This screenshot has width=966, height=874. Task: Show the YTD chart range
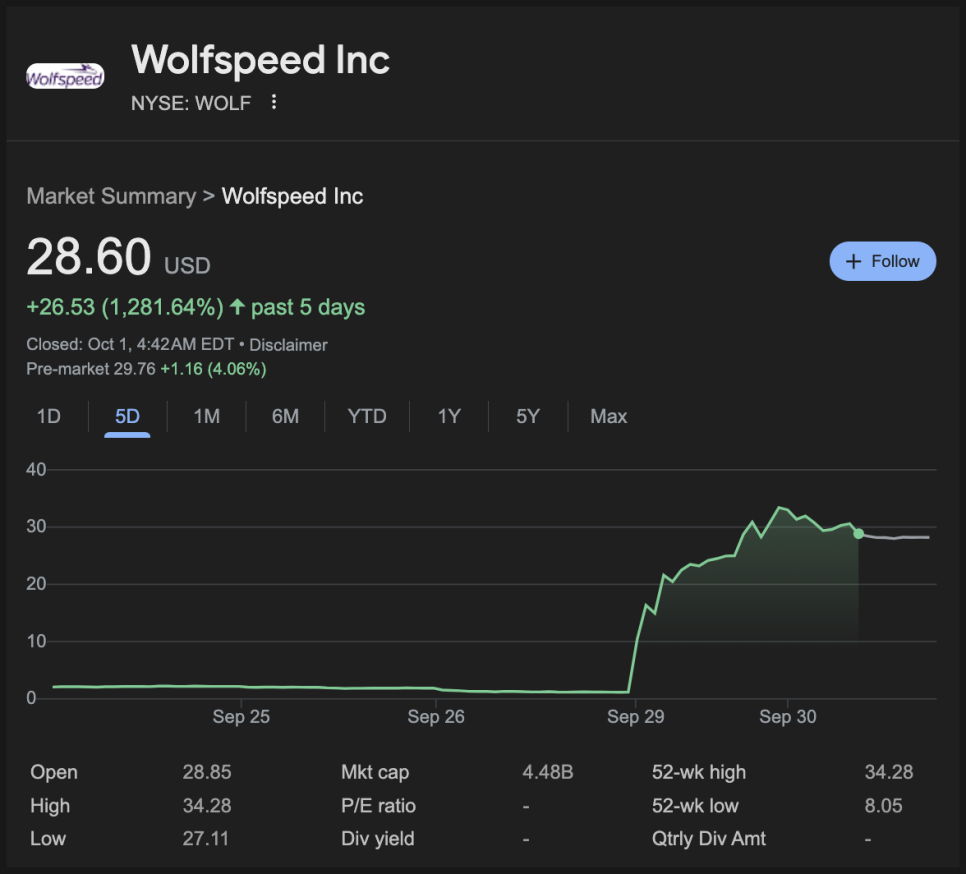point(366,416)
